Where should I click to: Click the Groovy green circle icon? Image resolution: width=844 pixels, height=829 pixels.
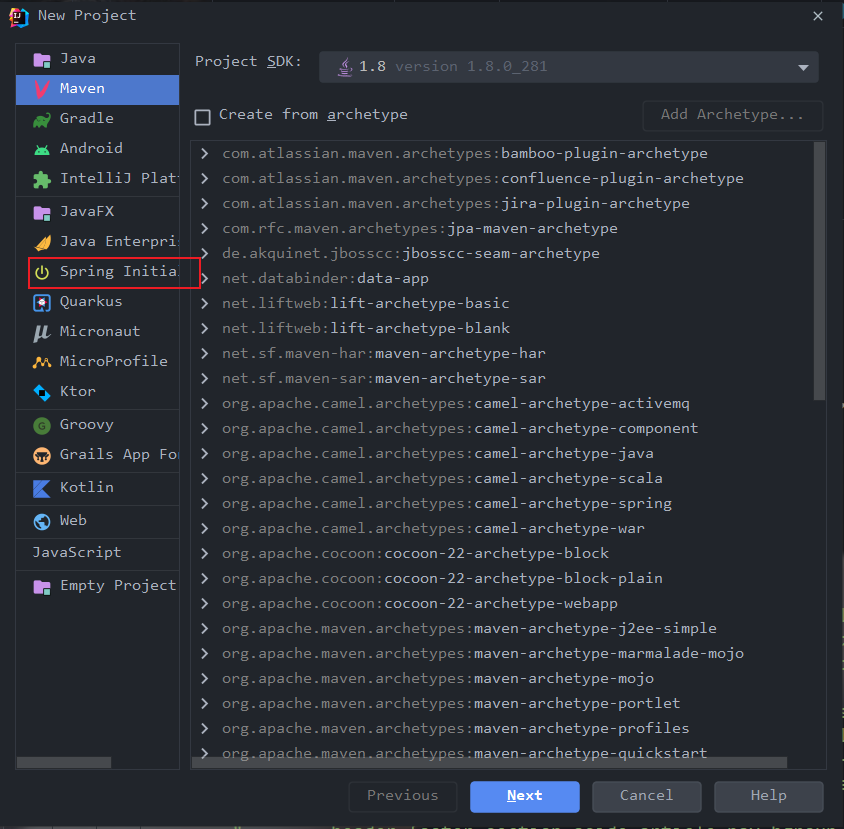[x=41, y=426]
